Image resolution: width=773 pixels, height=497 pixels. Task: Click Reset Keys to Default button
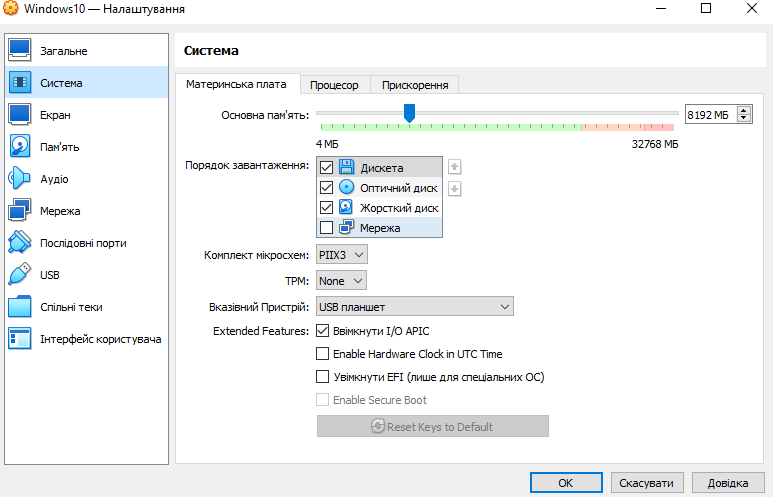pyautogui.click(x=433, y=426)
